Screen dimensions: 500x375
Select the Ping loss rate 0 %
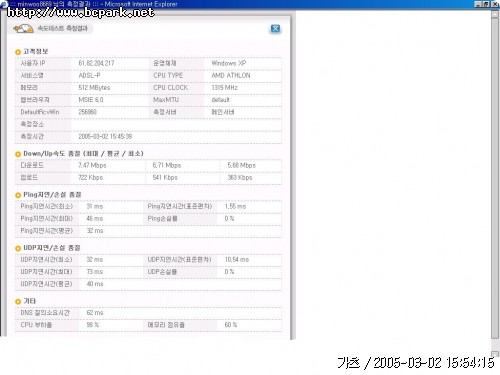229,218
